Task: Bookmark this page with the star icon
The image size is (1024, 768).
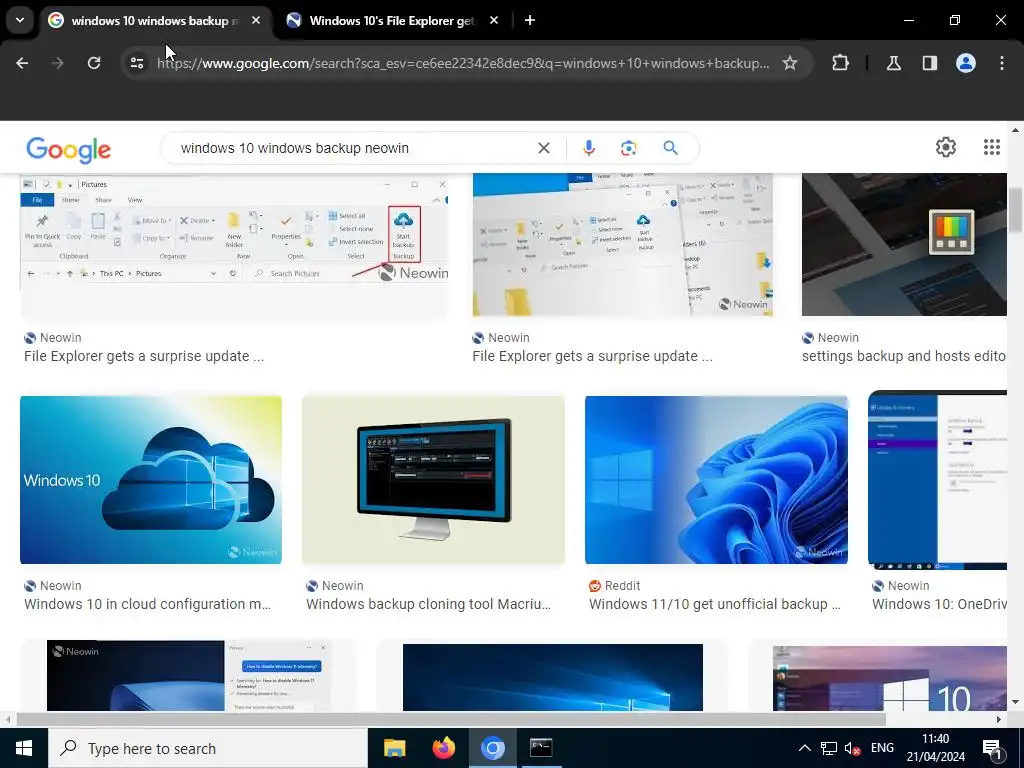Action: point(790,63)
